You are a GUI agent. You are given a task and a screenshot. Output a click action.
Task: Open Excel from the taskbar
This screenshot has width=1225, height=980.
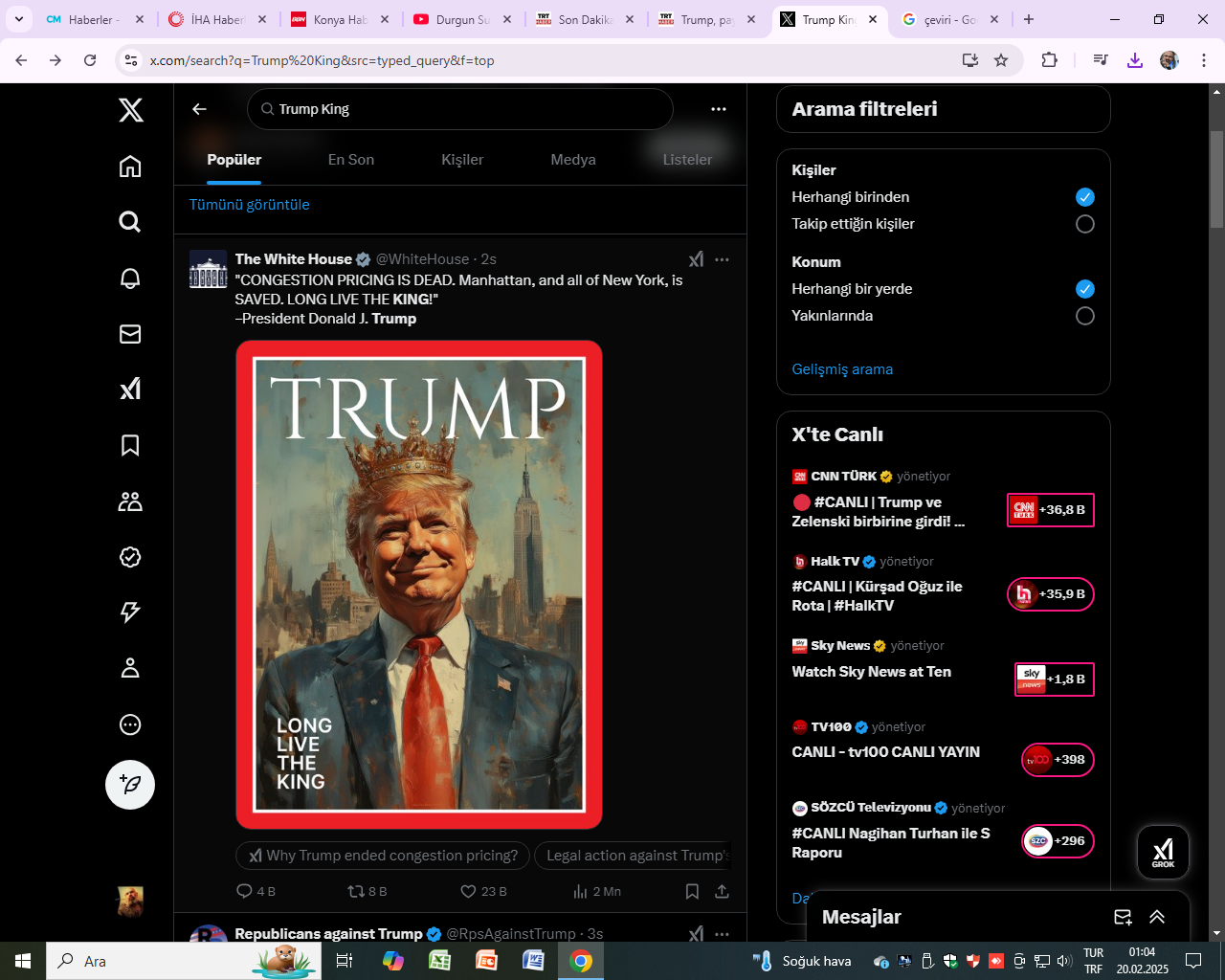pos(439,961)
